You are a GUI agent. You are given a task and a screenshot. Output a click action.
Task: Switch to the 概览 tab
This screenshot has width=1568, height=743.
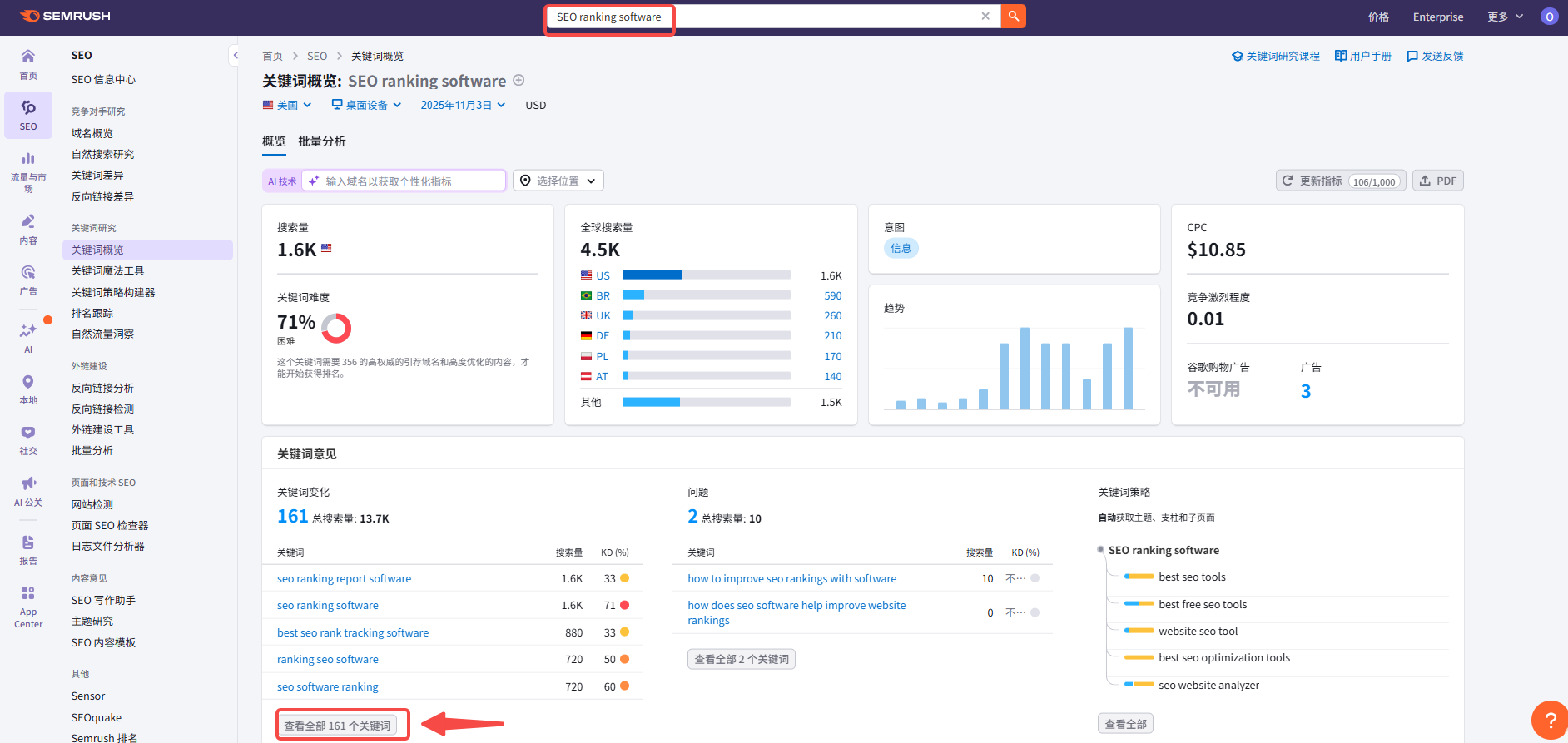tap(274, 141)
